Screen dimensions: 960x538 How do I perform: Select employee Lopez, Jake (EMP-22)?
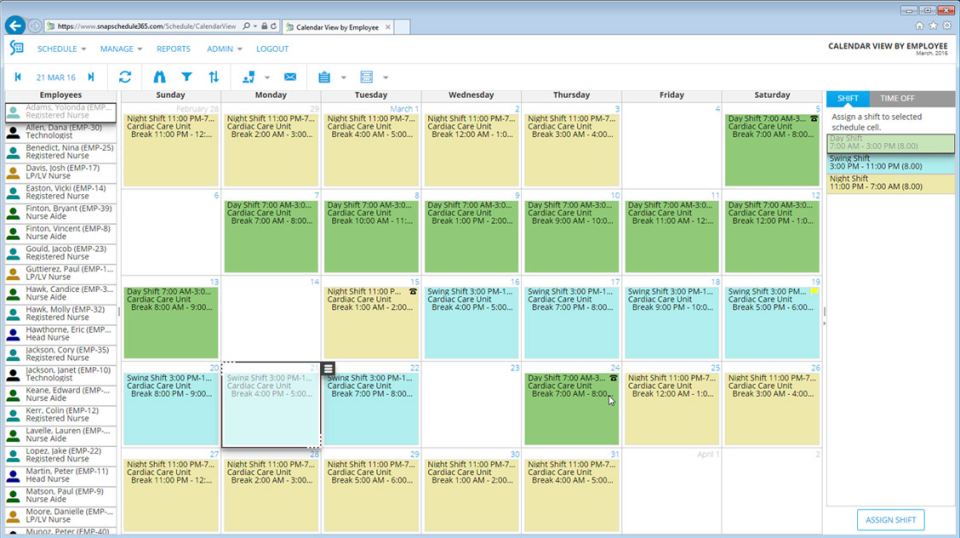pos(61,455)
